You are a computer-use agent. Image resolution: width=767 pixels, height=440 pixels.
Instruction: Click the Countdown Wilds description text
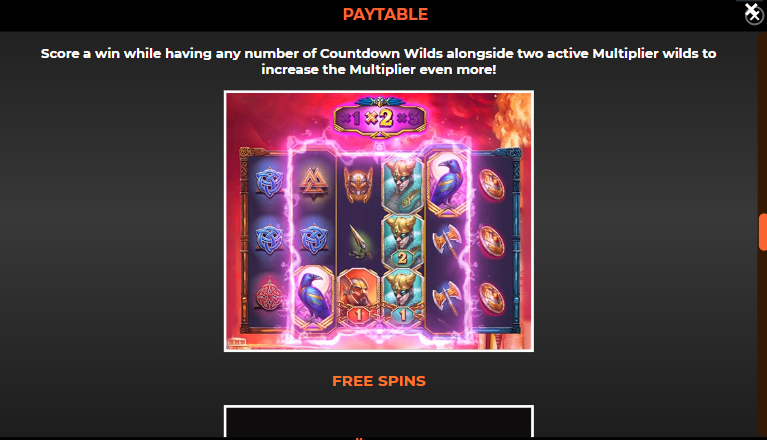tap(379, 61)
